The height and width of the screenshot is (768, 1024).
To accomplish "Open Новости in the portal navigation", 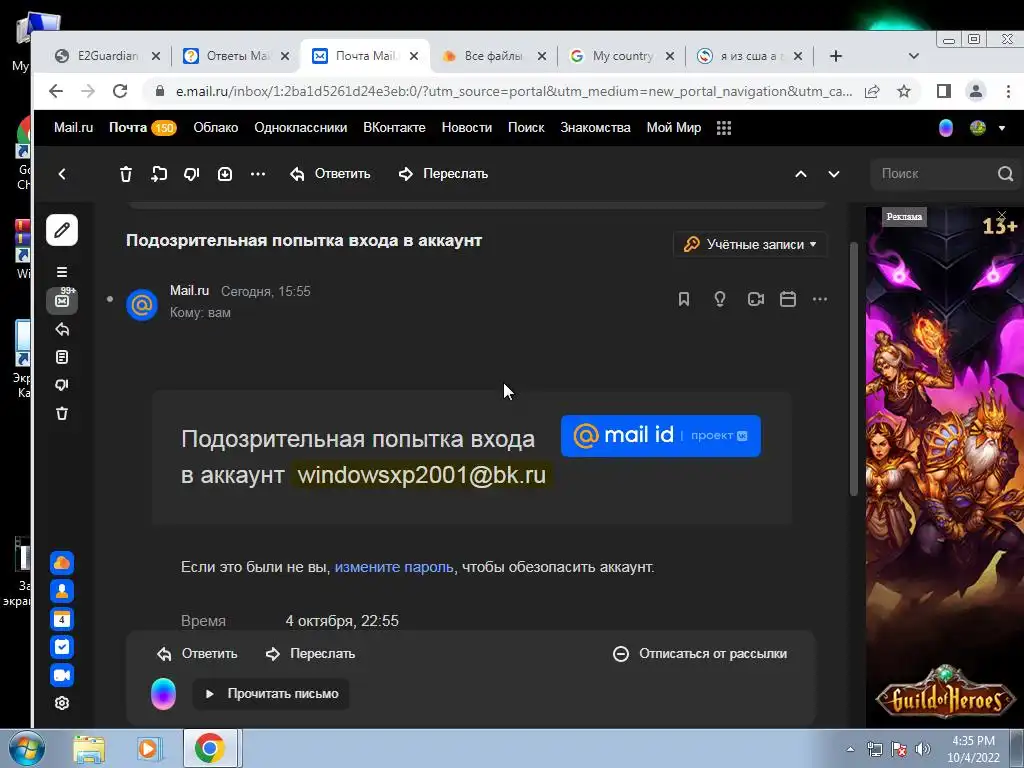I will (x=467, y=127).
